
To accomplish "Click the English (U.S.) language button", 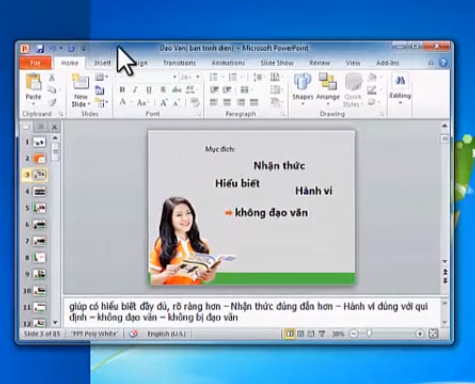I will 166,334.
